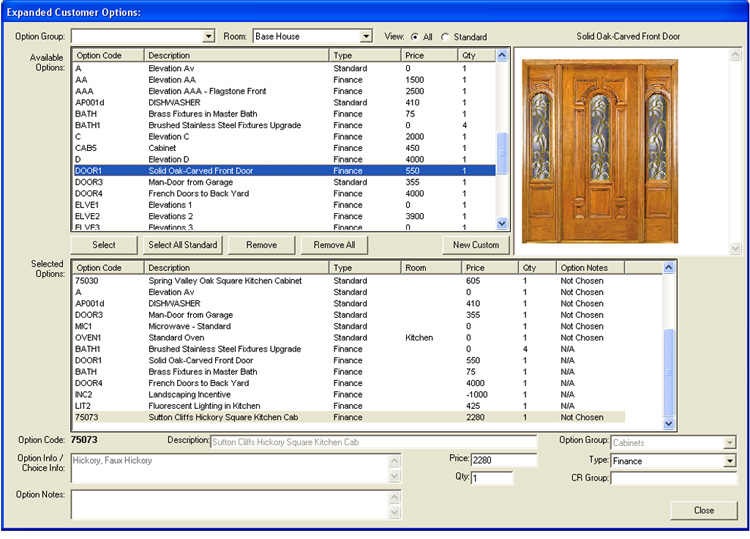Click the CR Group input field
The image size is (750, 539).
(x=674, y=478)
